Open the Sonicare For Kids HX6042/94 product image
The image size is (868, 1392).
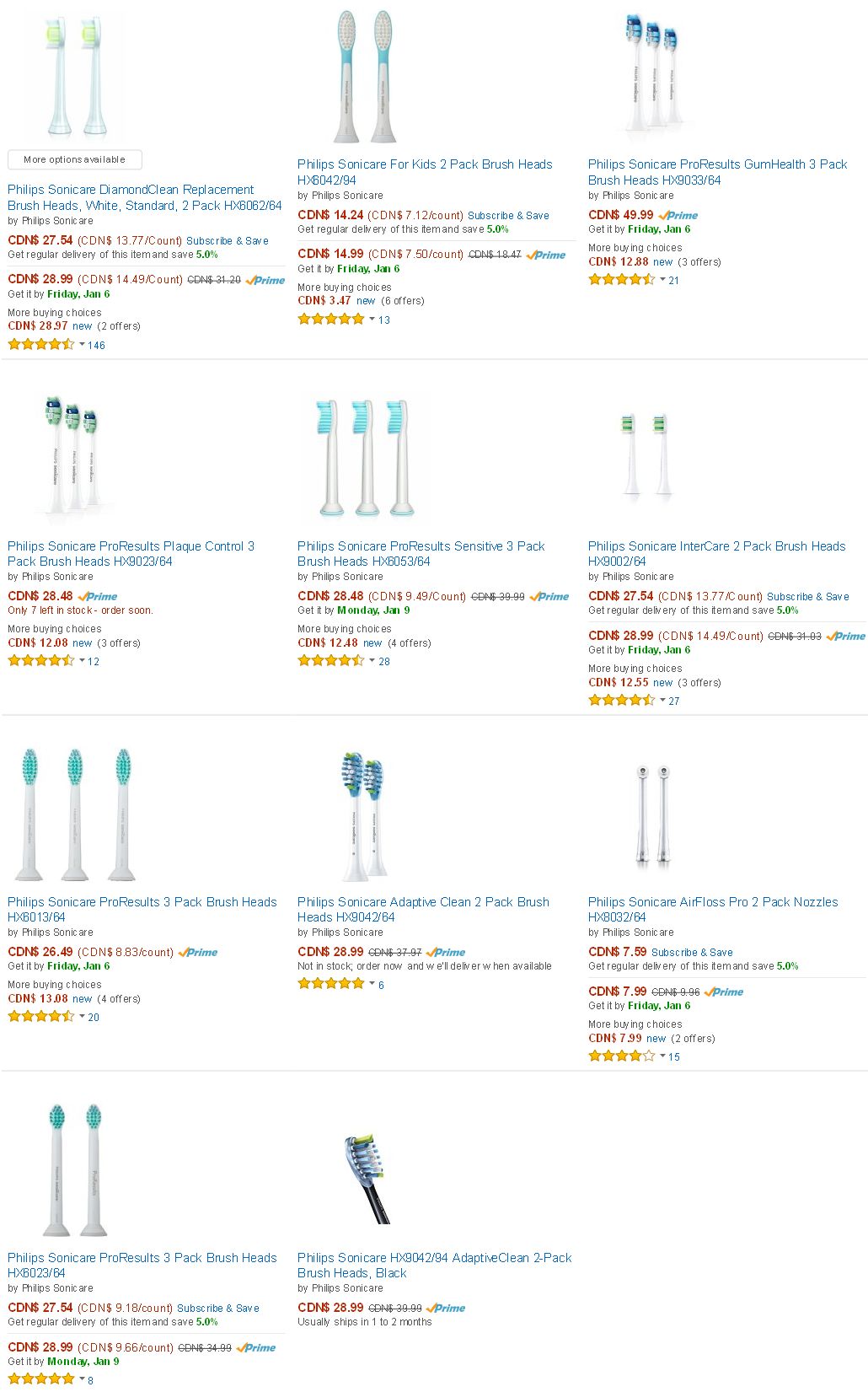coord(365,76)
